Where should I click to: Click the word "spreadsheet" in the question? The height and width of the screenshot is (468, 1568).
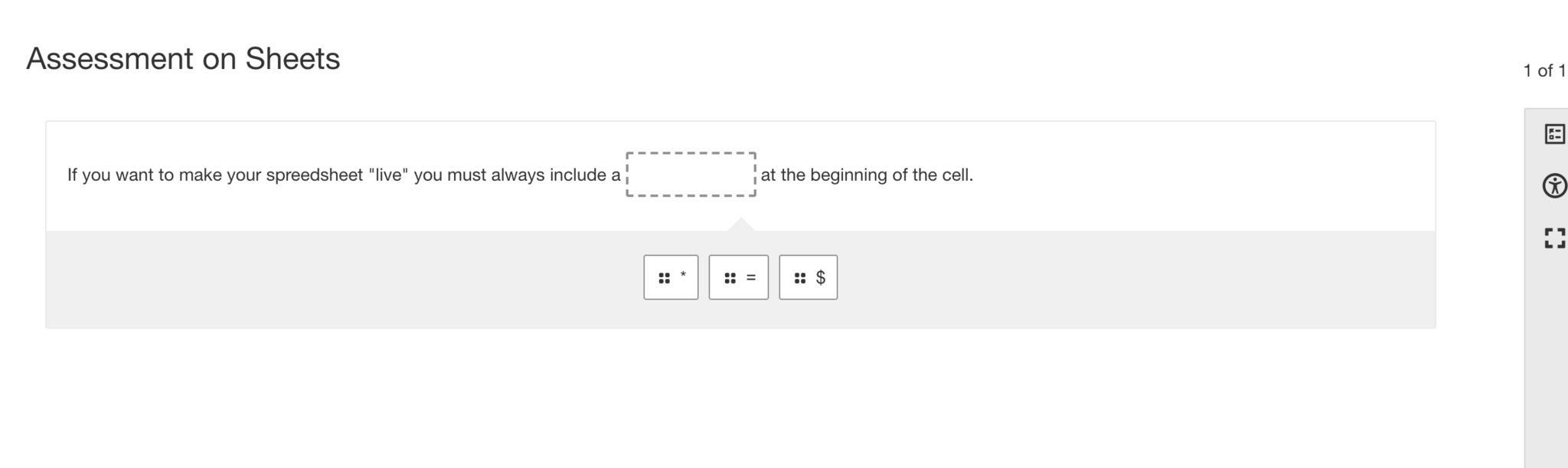314,175
